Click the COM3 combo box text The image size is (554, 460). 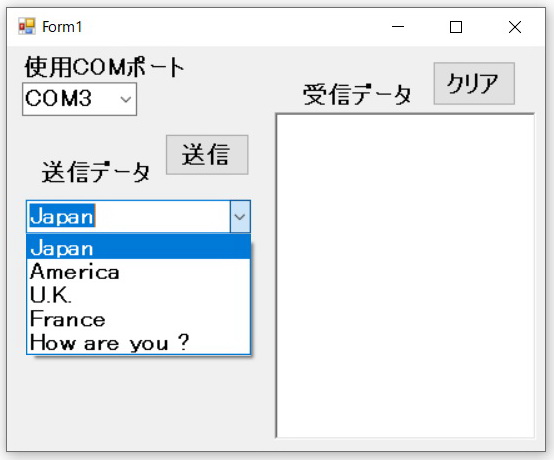[58, 98]
